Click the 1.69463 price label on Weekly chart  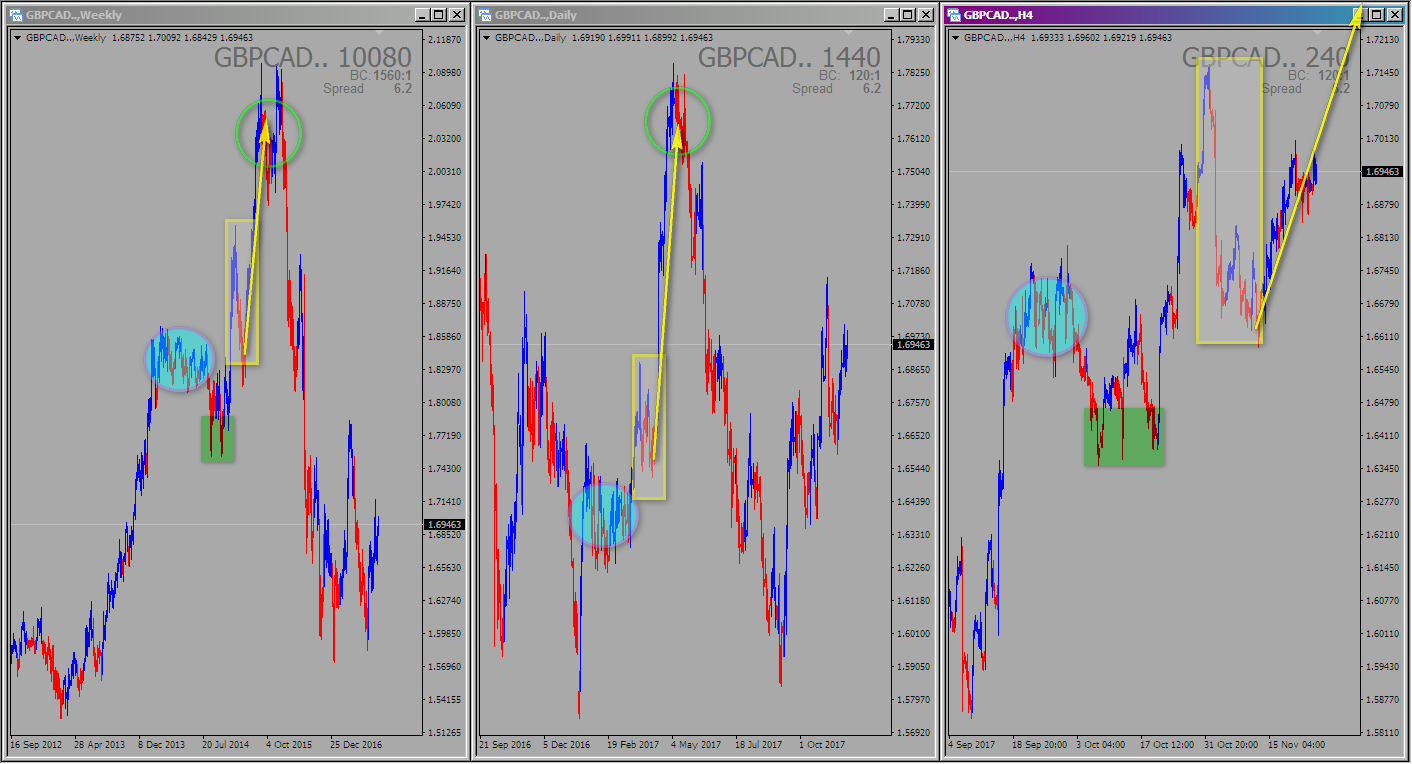[444, 524]
